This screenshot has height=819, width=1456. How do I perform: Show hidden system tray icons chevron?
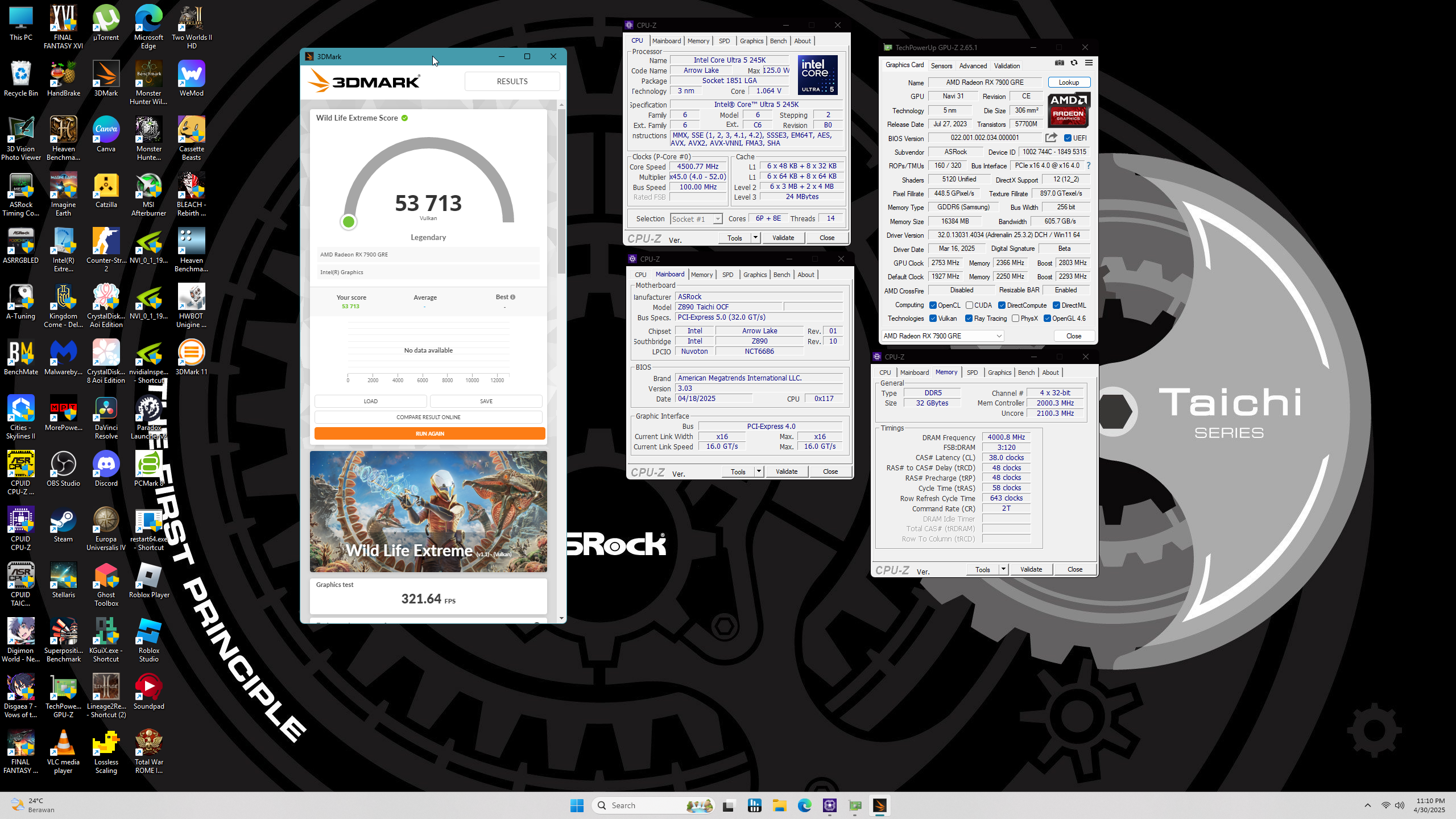(x=1368, y=805)
